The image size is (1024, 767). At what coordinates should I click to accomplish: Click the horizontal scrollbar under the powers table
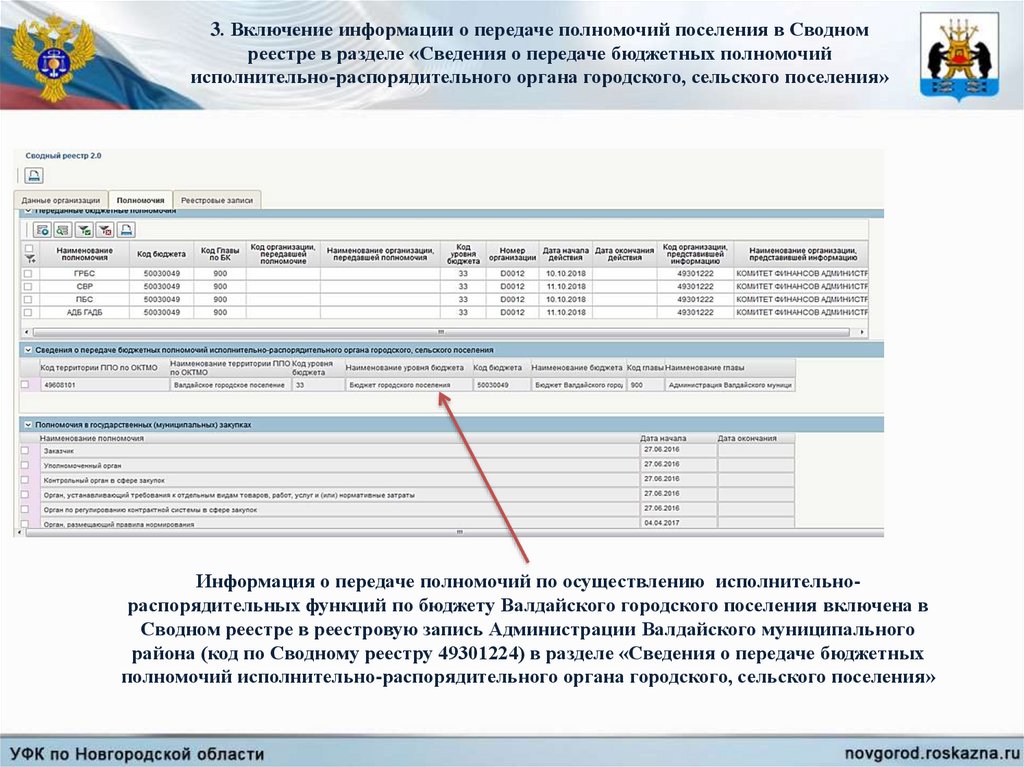(x=440, y=331)
